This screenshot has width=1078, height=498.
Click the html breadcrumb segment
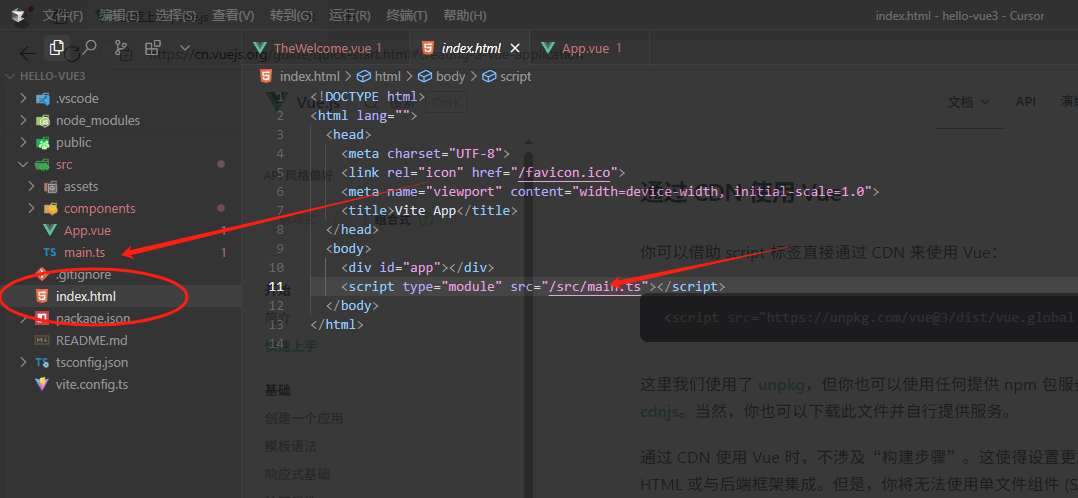(387, 76)
